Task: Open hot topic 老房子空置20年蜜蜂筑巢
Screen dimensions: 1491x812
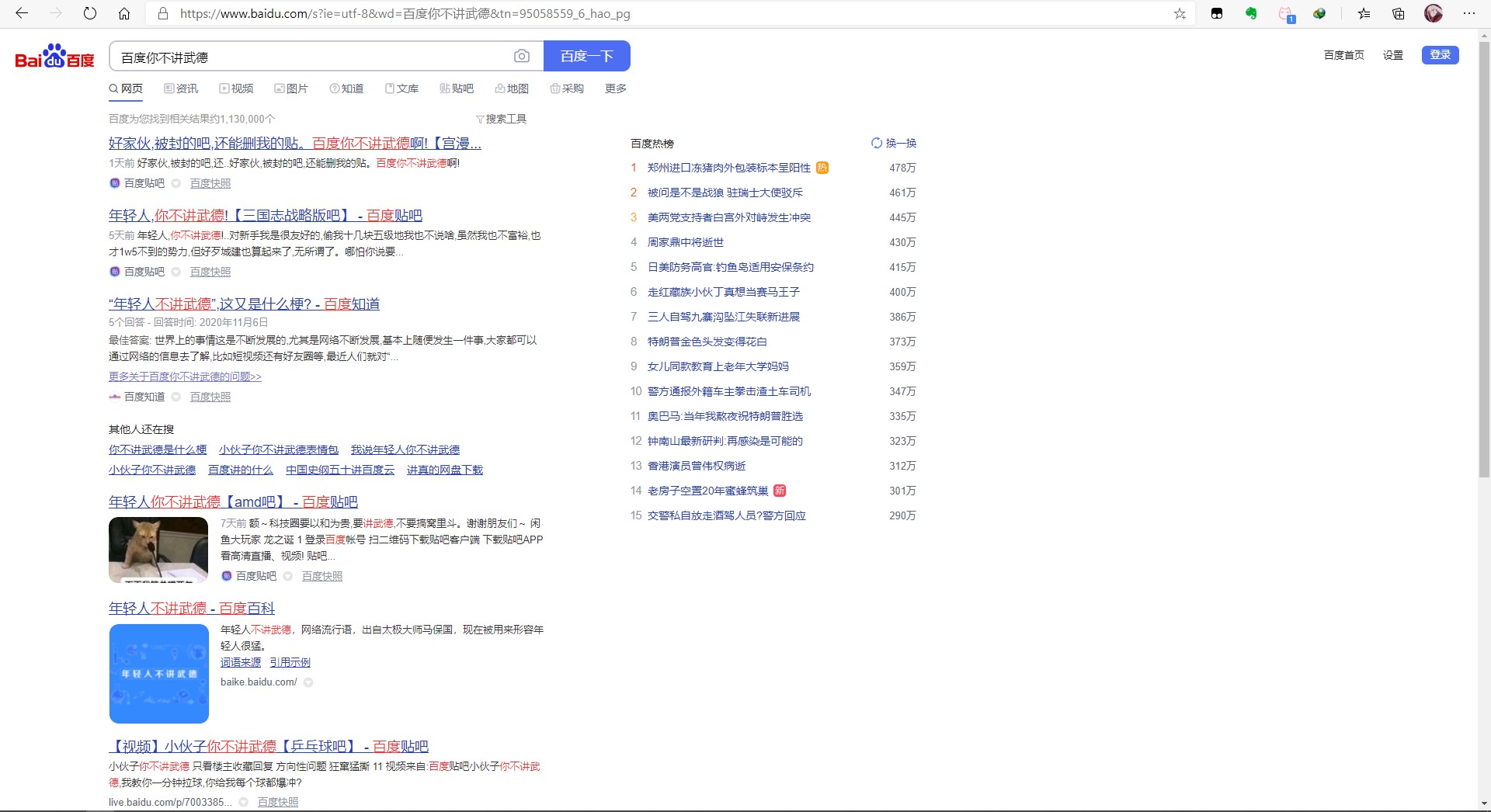Action: click(708, 491)
